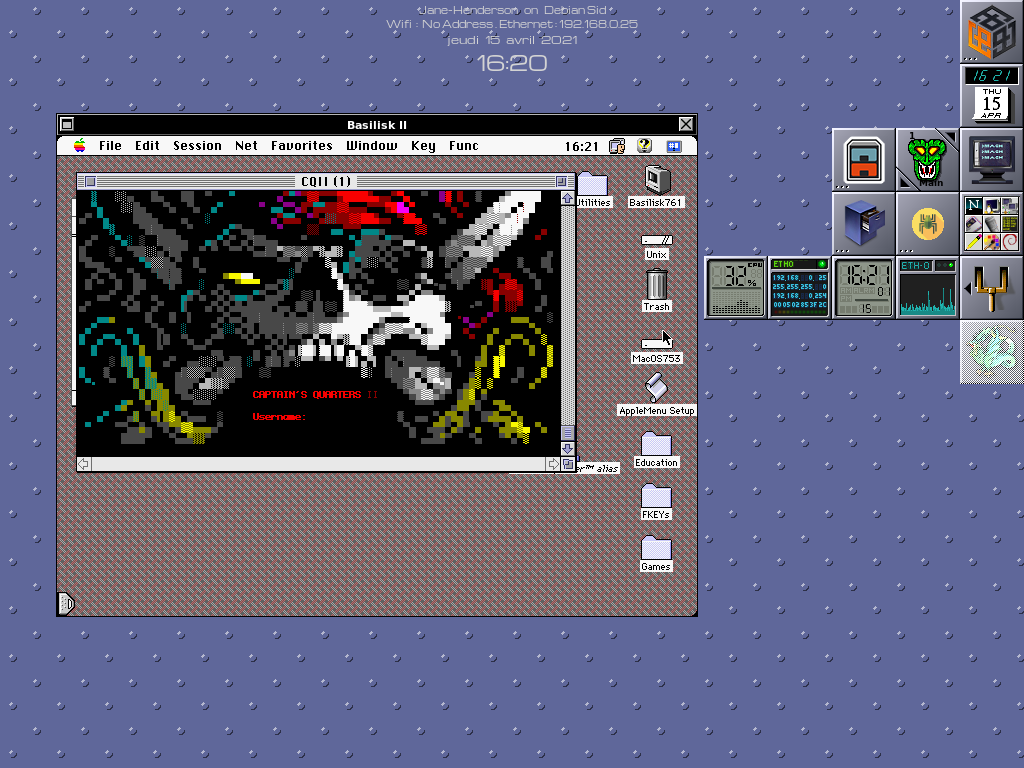Viewport: 1024px width, 768px height.
Task: Click the paint palette icon in grid
Action: pyautogui.click(x=991, y=242)
